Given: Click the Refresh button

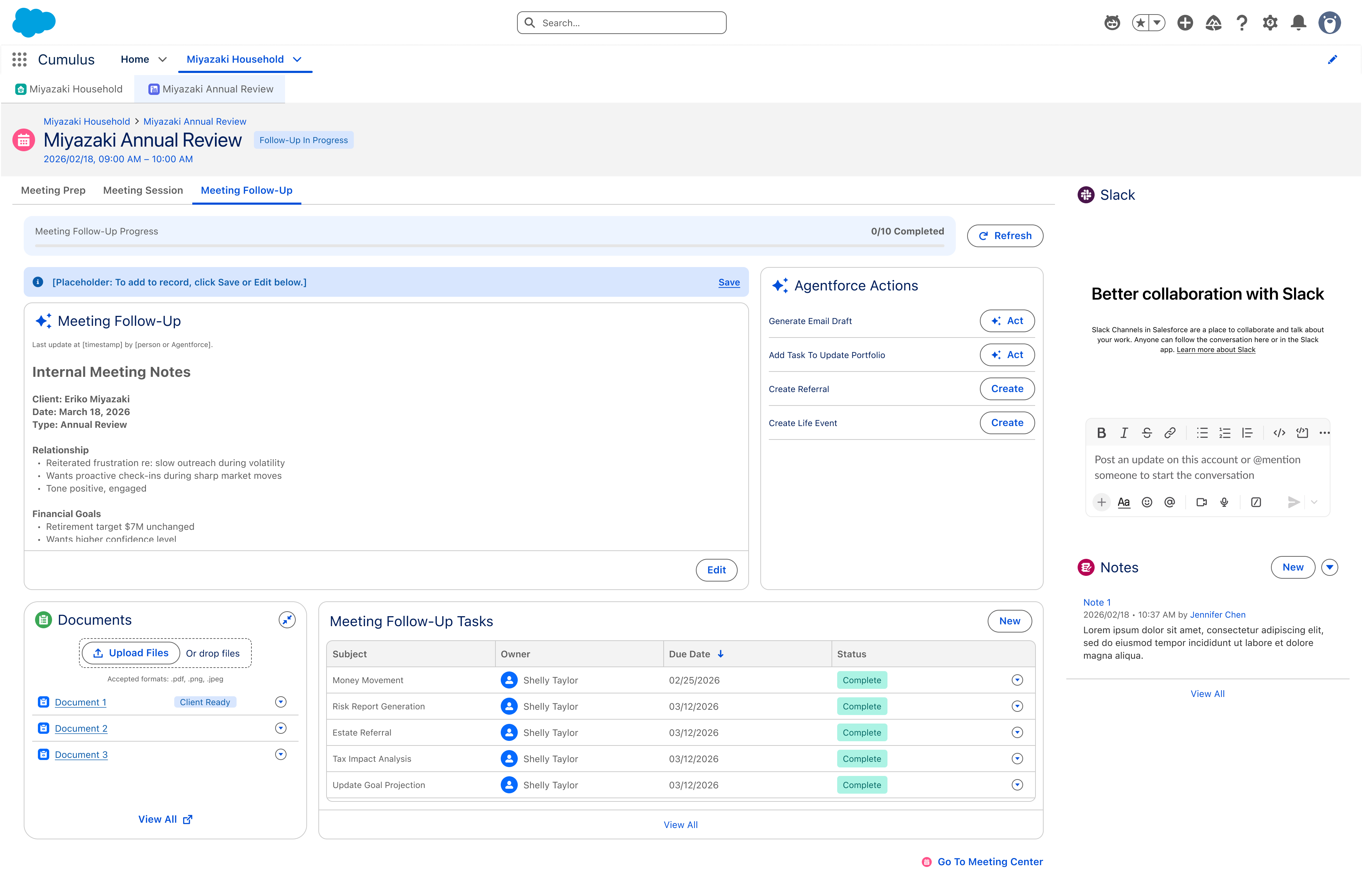Looking at the screenshot, I should pos(1005,236).
